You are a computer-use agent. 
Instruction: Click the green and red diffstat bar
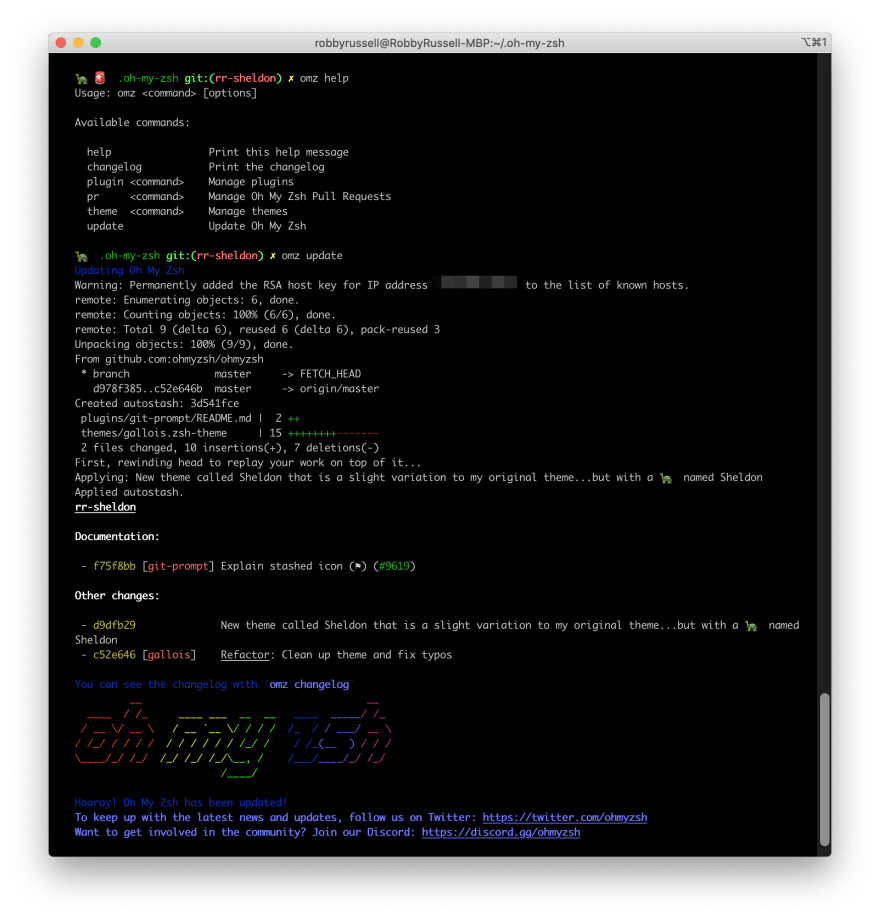[333, 433]
